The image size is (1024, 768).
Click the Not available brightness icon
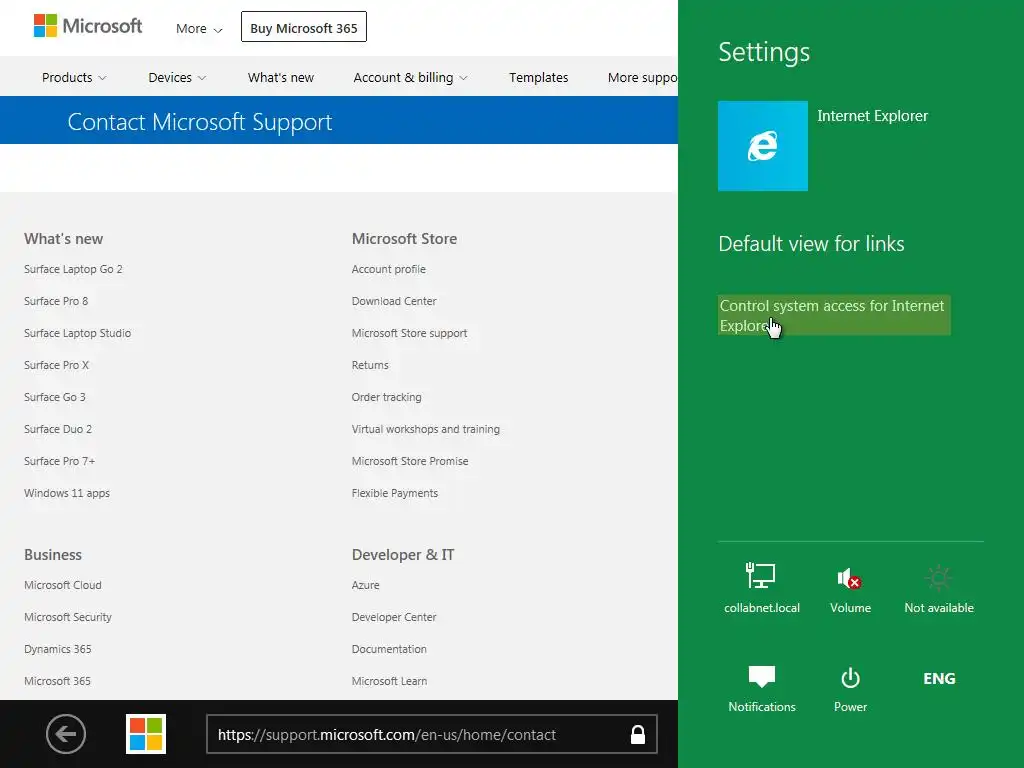click(938, 588)
